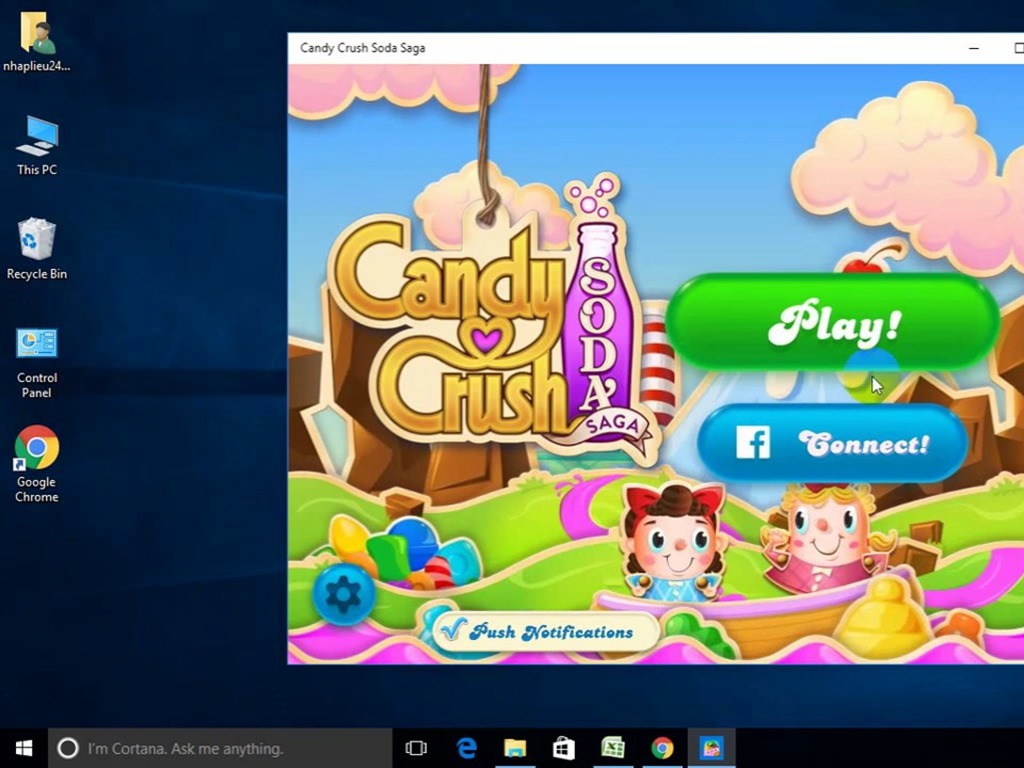Screen dimensions: 1024x768
Task: Open the blue gear settings icon
Action: click(x=343, y=594)
